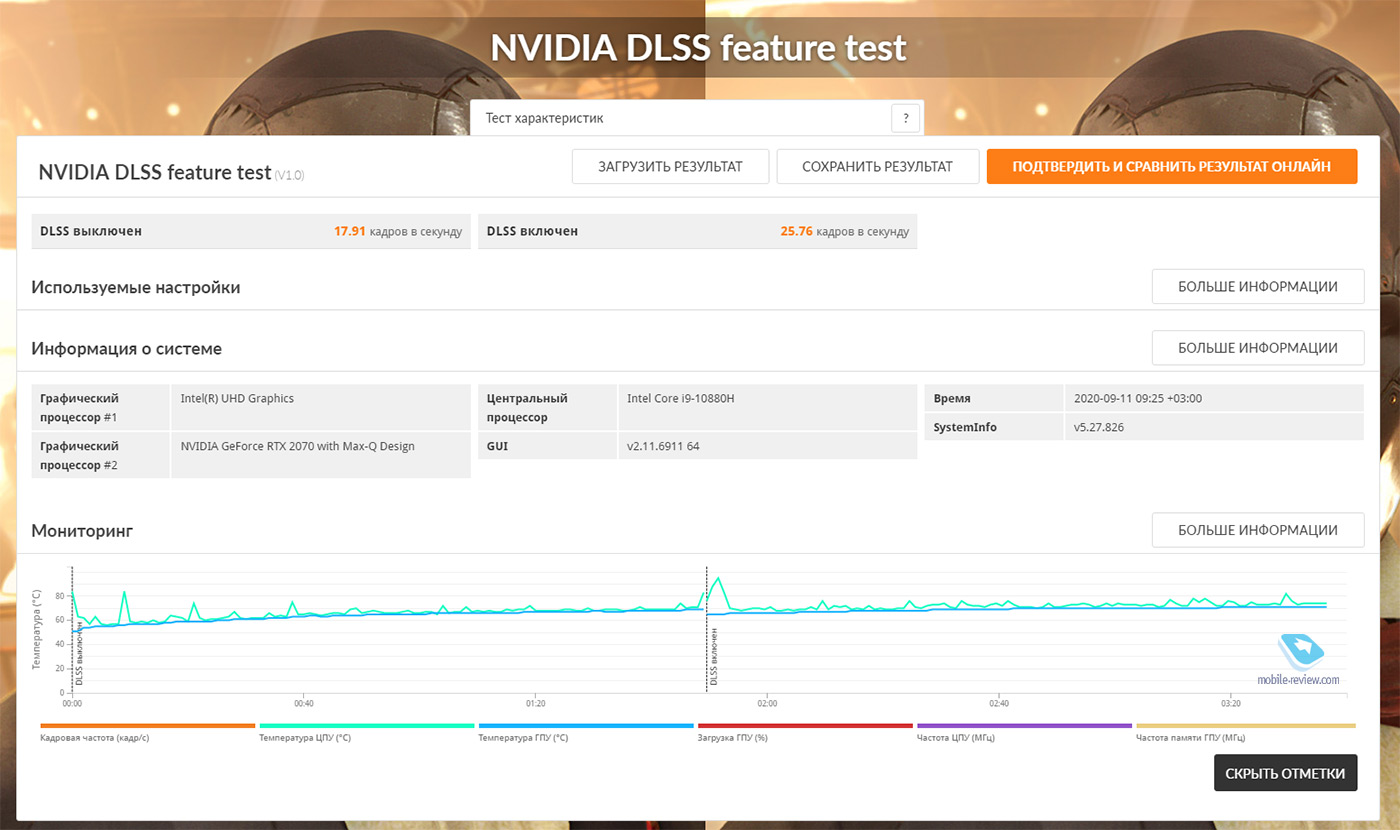Click DLSS выключен marker in chart
1400x830 pixels.
(78, 655)
